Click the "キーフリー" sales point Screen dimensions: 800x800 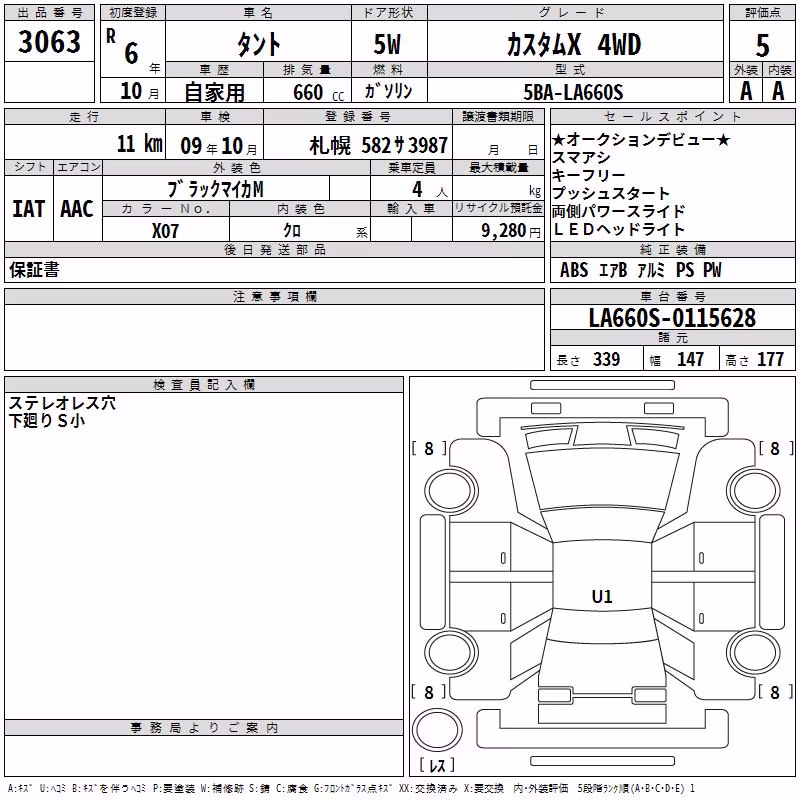coord(589,175)
